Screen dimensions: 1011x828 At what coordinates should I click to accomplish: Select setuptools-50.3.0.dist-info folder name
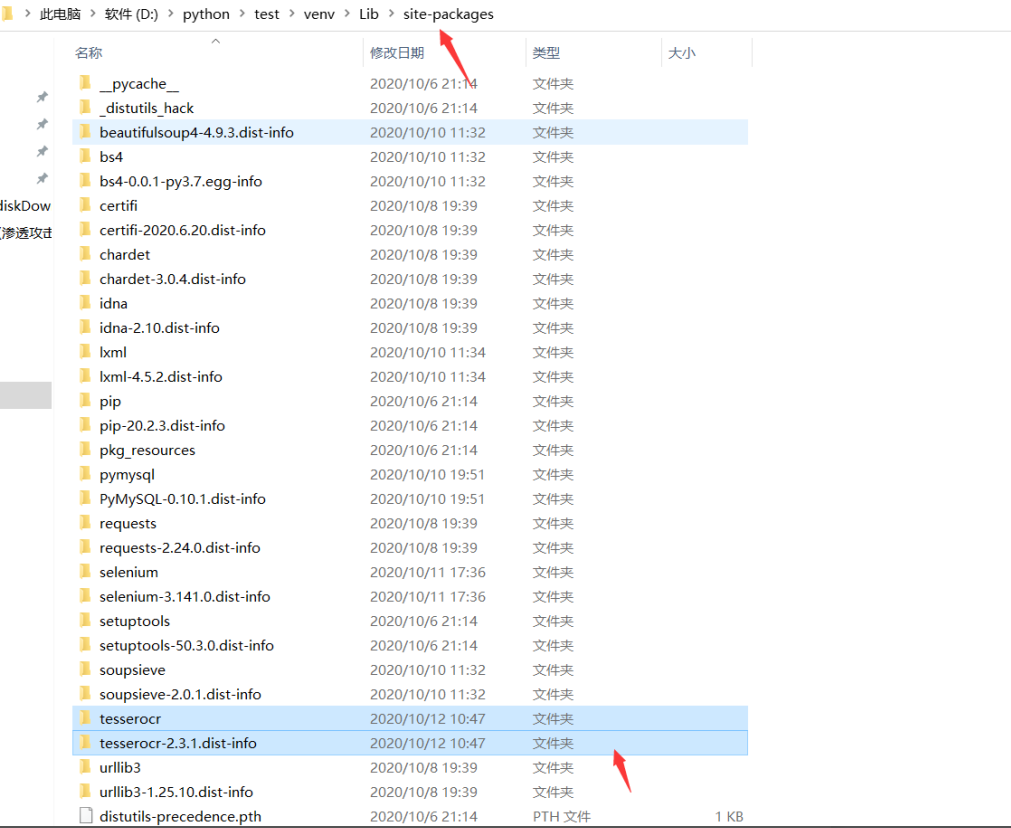click(x=186, y=646)
